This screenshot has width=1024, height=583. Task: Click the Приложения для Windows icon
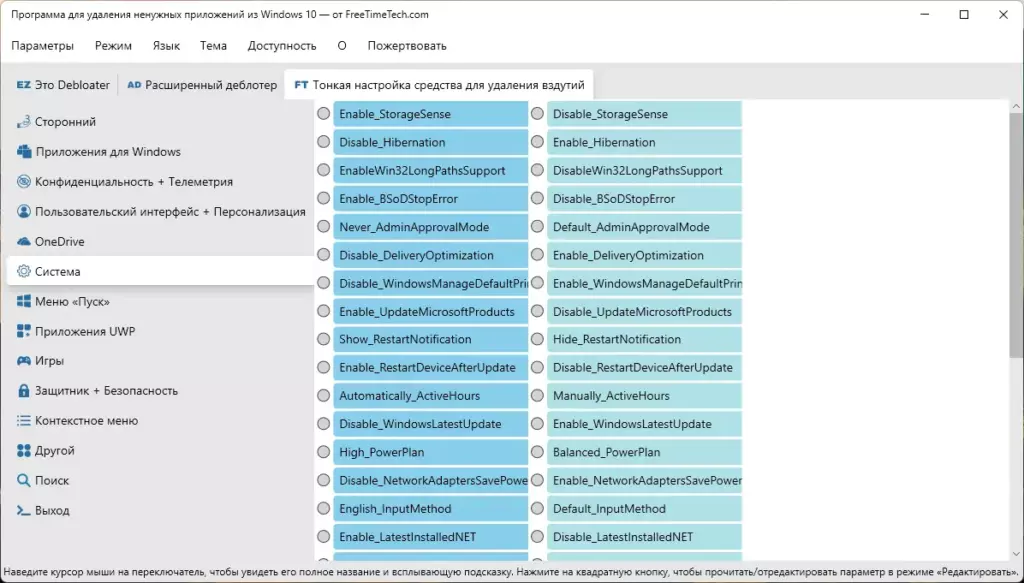pos(24,151)
